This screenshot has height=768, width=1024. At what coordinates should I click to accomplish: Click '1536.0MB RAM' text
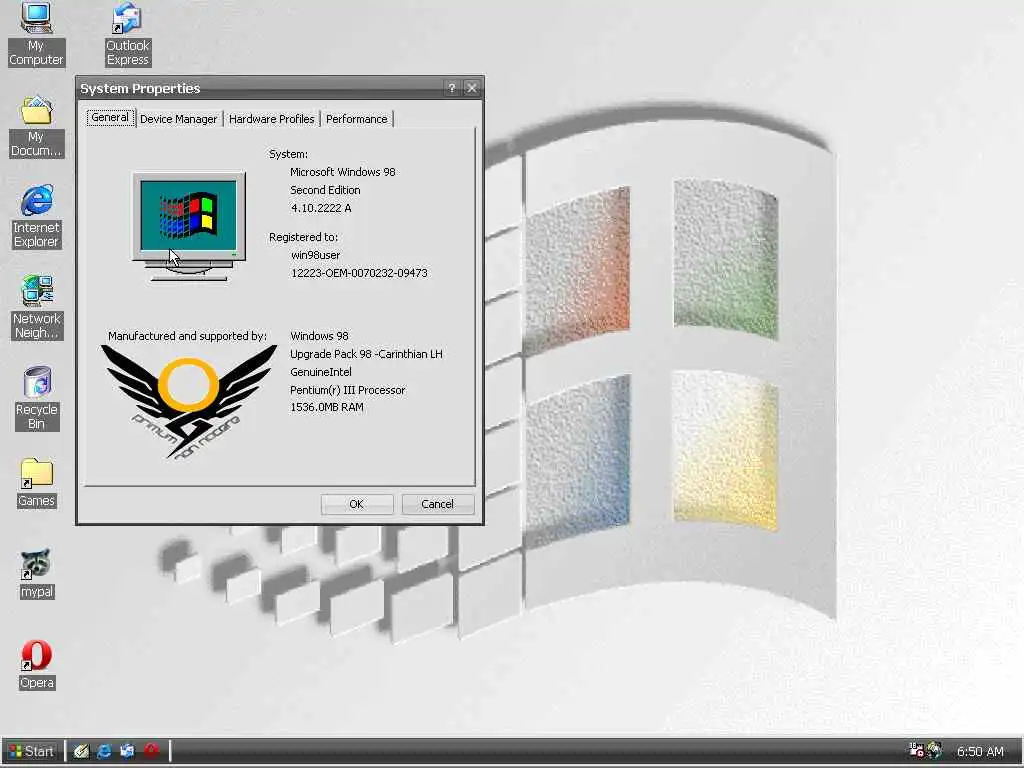[327, 407]
